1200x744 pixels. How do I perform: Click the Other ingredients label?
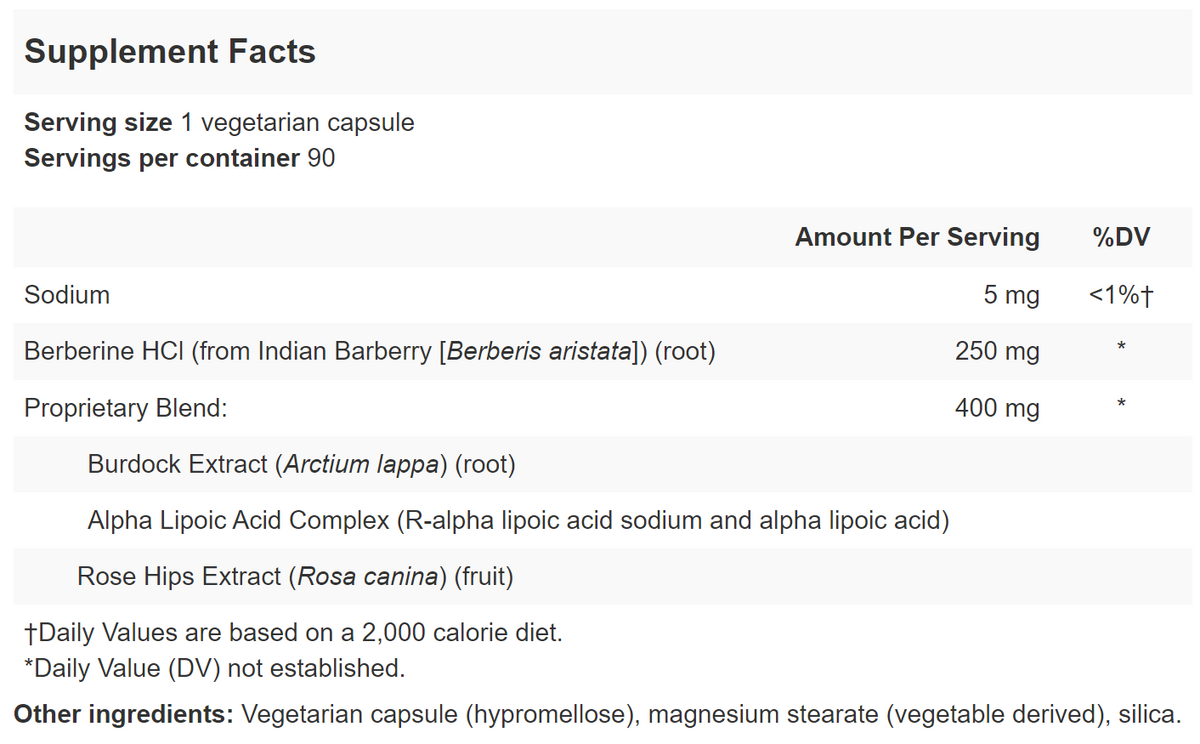coord(123,715)
